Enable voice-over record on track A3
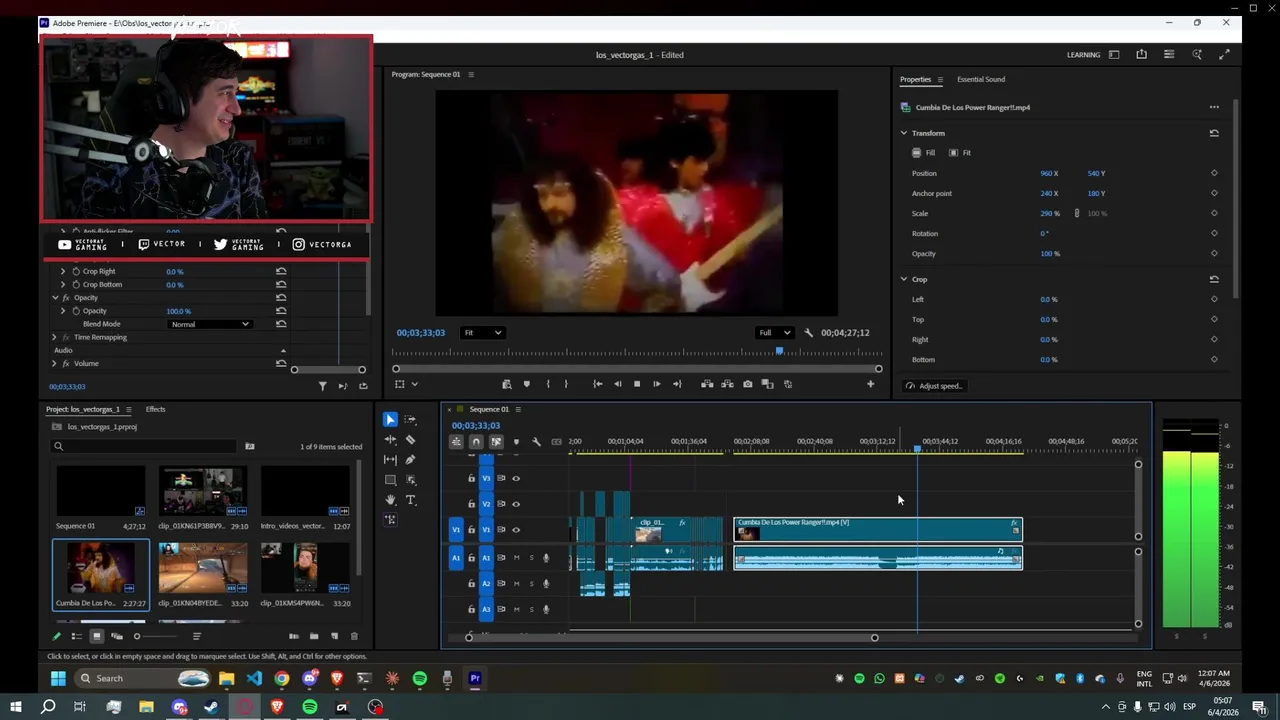 click(546, 610)
